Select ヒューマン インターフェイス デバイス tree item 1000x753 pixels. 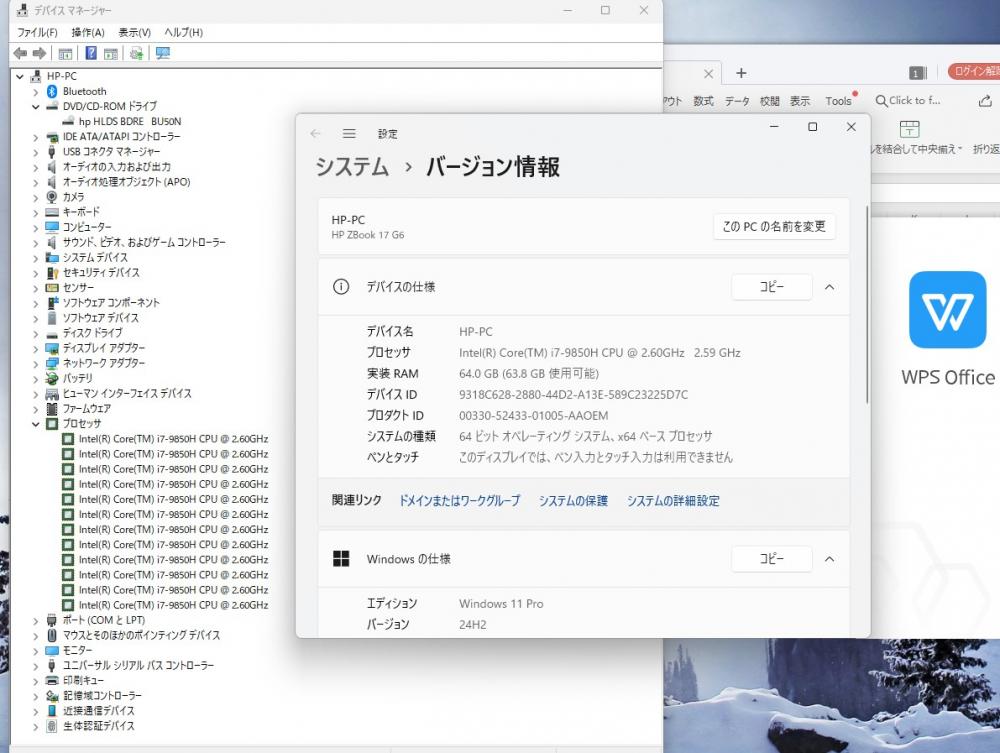click(127, 393)
